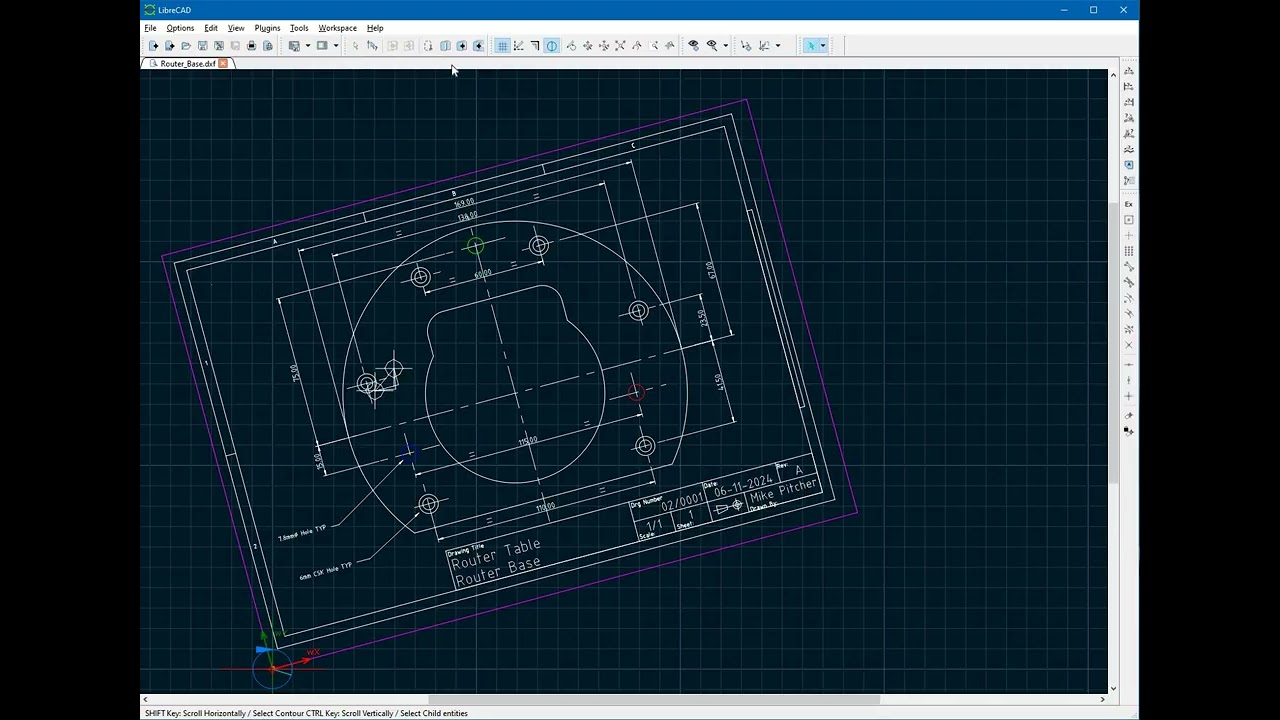Toggle Snap Intersection X icon
Image resolution: width=1280 pixels, height=720 pixels.
click(x=1129, y=345)
